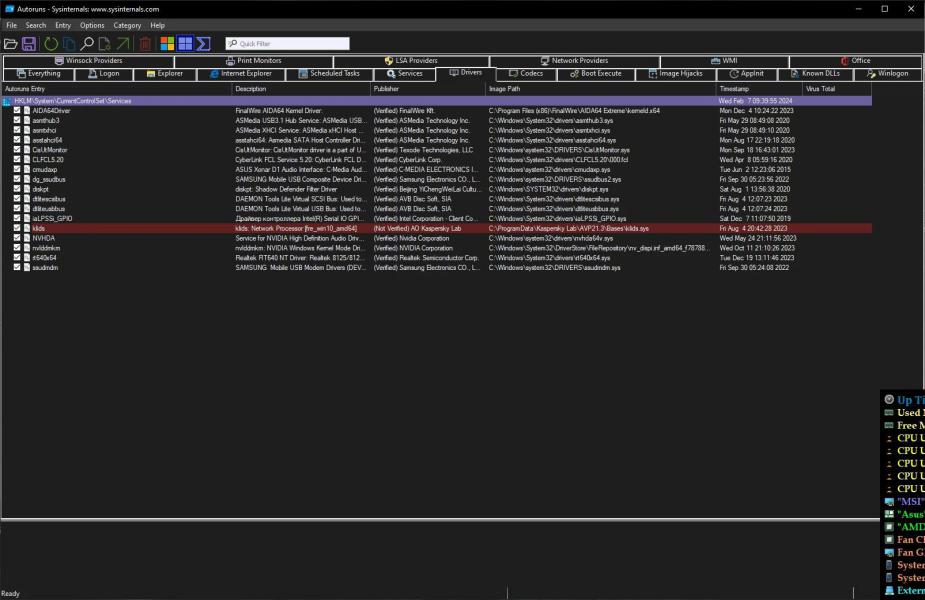
Task: Click the Copy documents toolbar icon
Action: click(x=69, y=44)
